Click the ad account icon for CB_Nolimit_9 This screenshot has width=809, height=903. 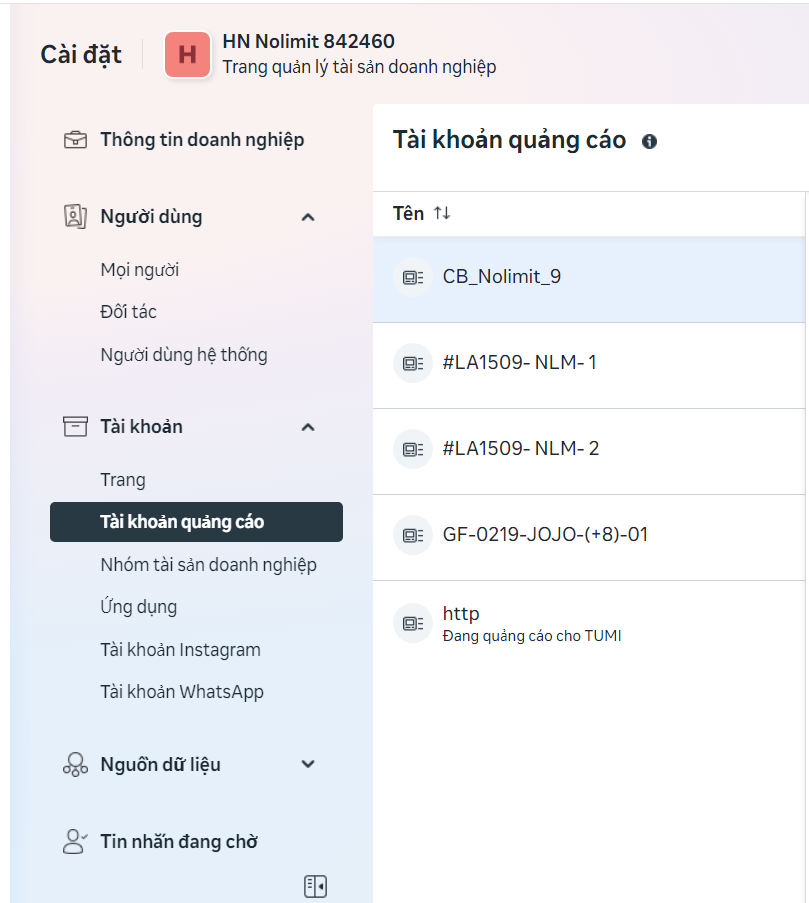point(412,277)
